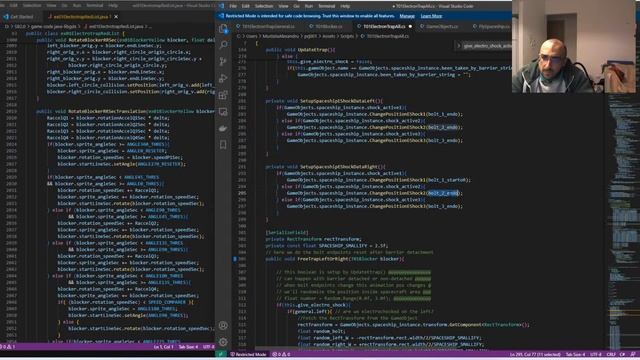Click the Assets folder in the breadcrumb path
The width and height of the screenshot is (640, 360).
pos(329,36)
